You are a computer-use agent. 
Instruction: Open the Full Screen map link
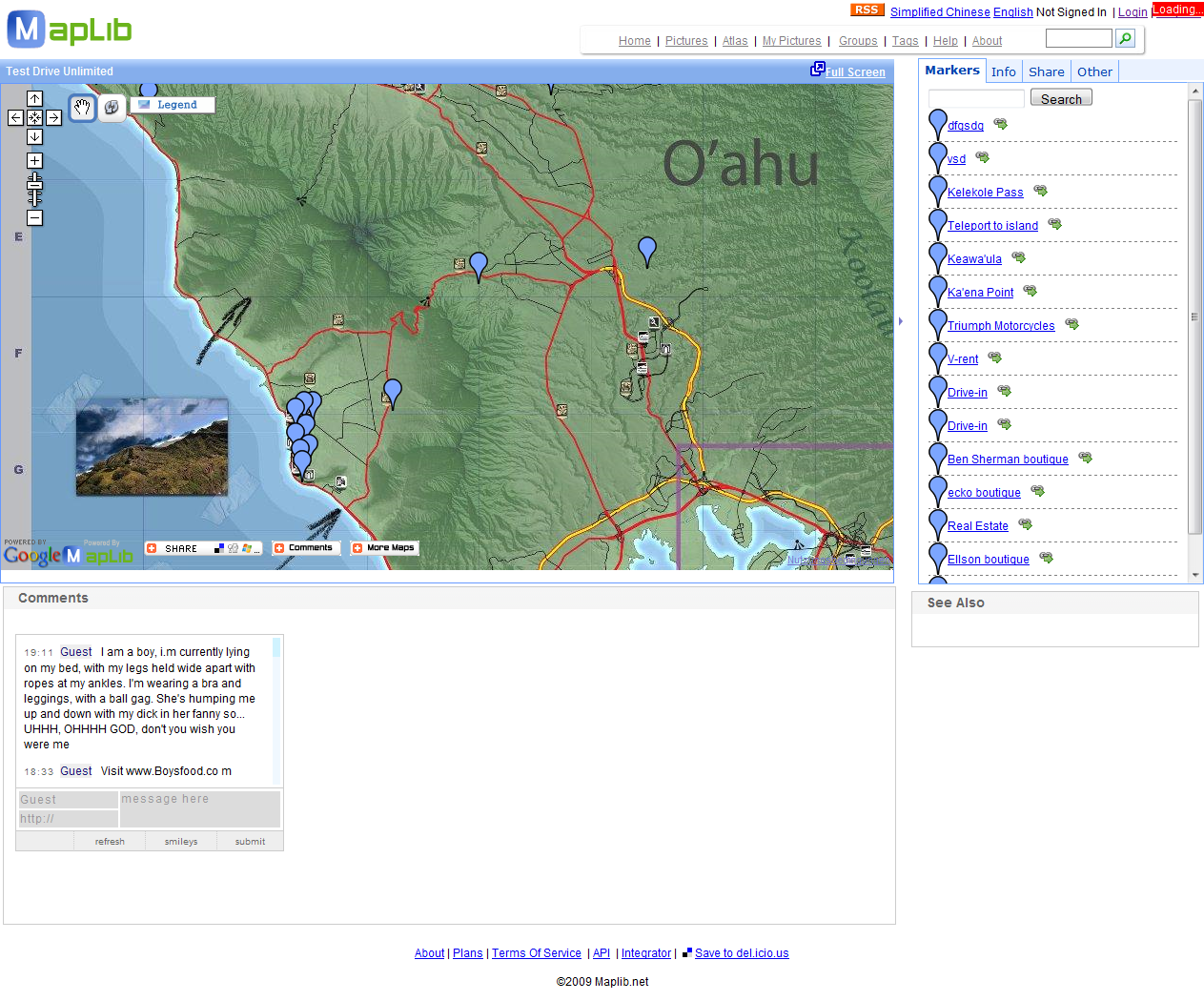click(854, 72)
